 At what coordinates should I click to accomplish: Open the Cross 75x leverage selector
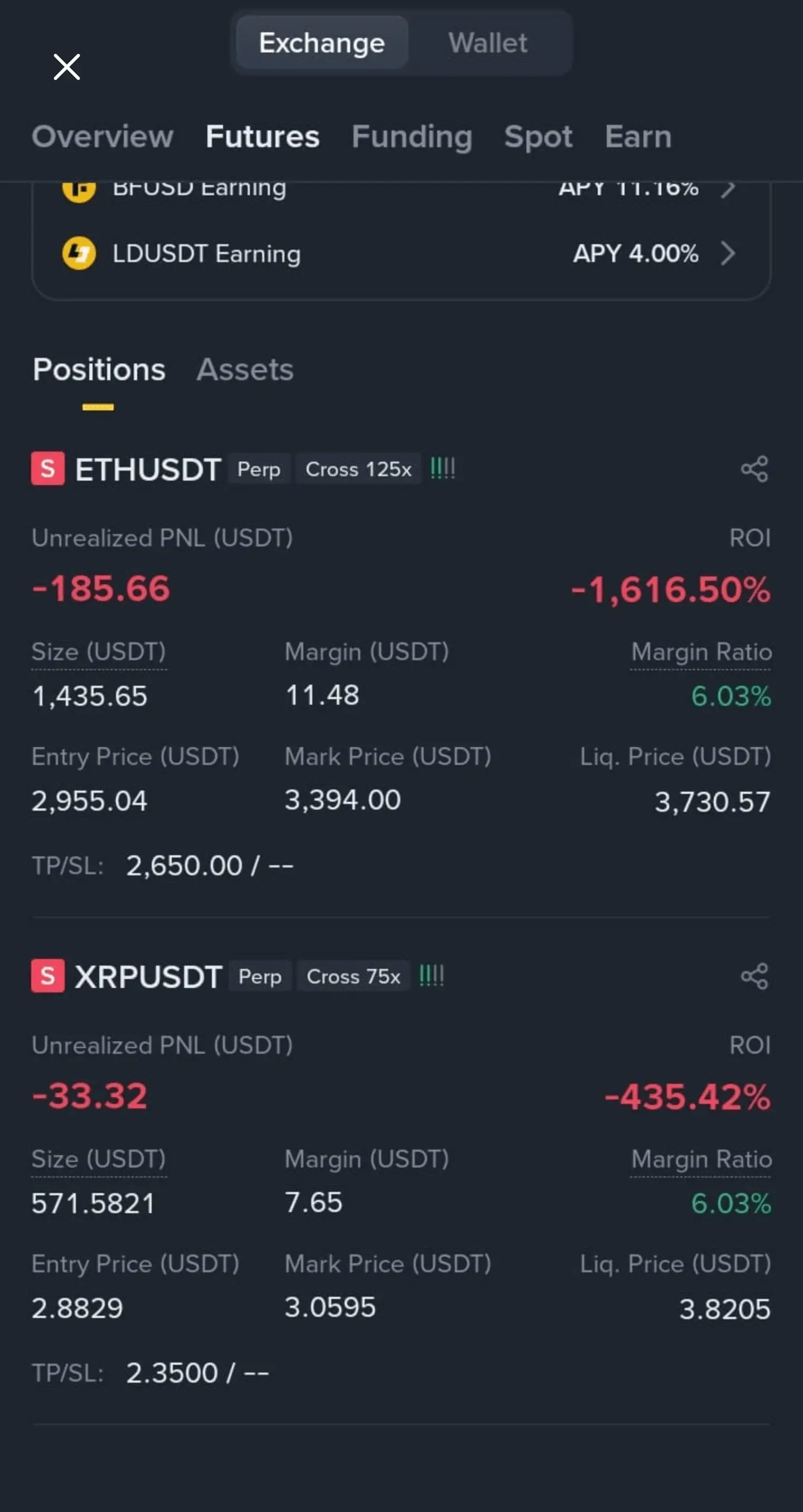click(x=354, y=976)
